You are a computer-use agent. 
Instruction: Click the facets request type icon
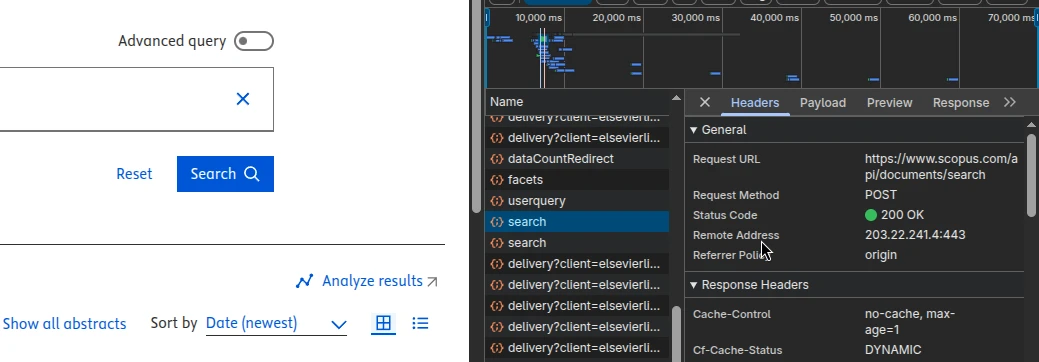pos(496,180)
